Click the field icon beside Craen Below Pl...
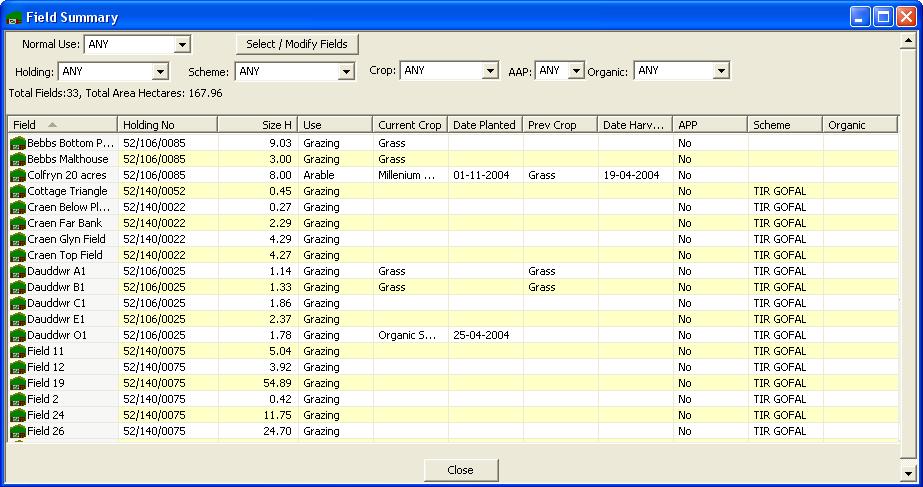The height and width of the screenshot is (487, 923). click(x=18, y=207)
